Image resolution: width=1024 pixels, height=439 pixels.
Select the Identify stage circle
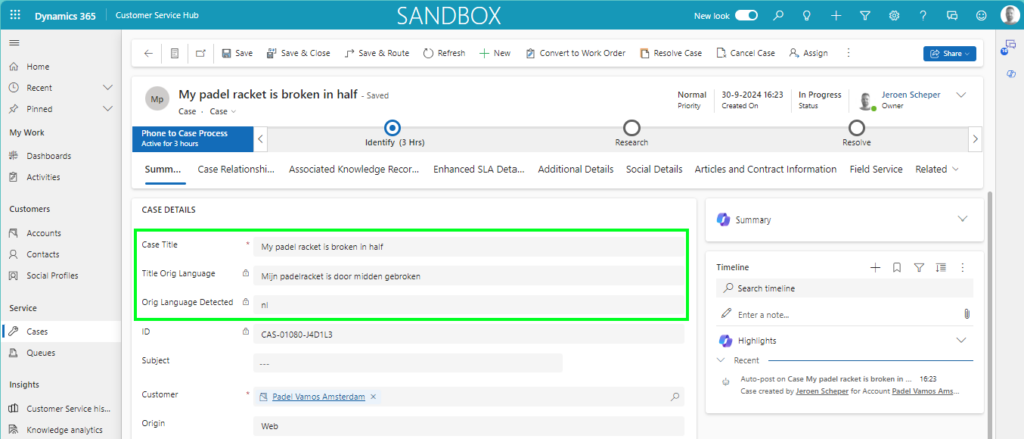[393, 127]
